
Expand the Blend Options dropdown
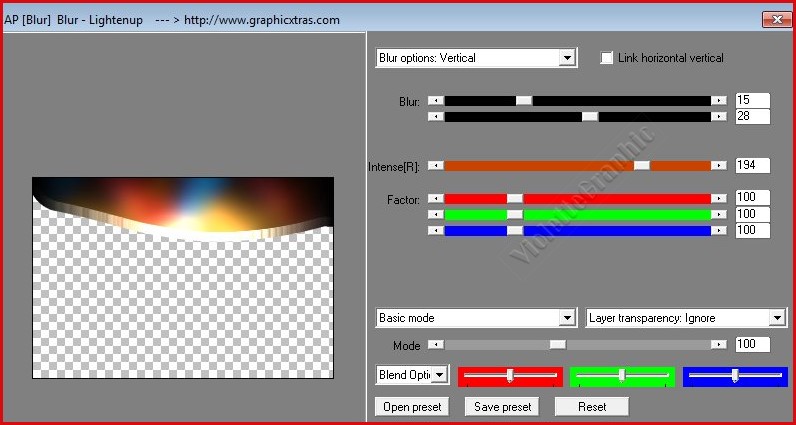(x=438, y=375)
